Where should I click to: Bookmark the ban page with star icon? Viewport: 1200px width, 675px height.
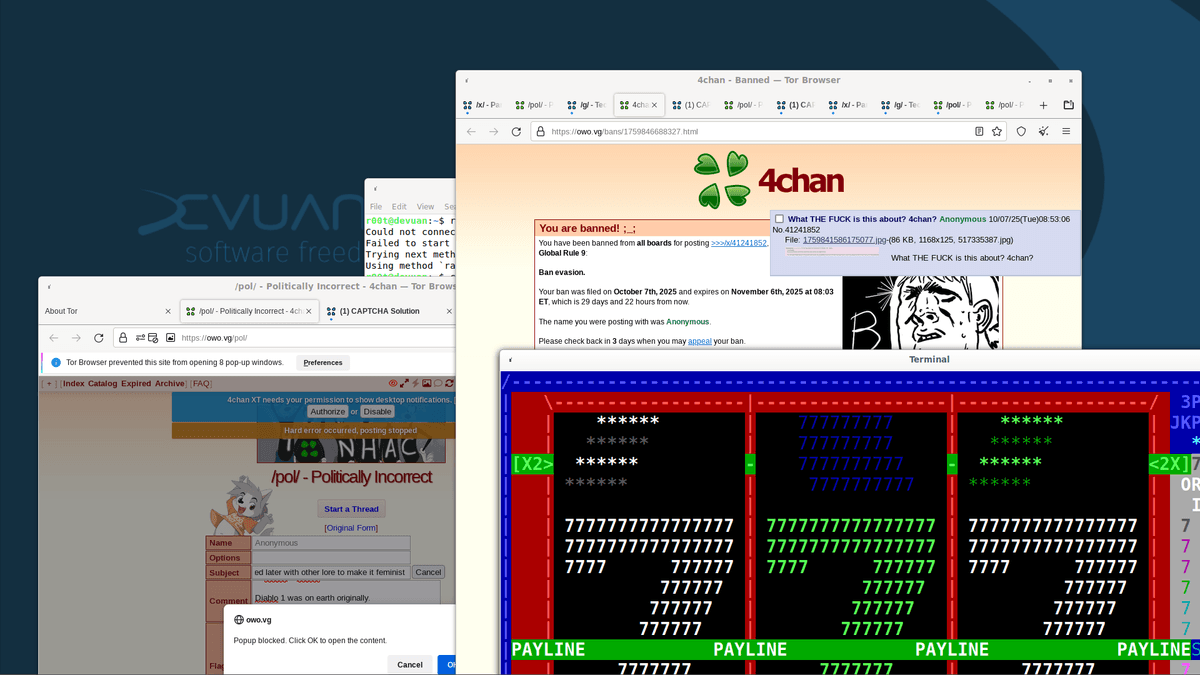(997, 131)
